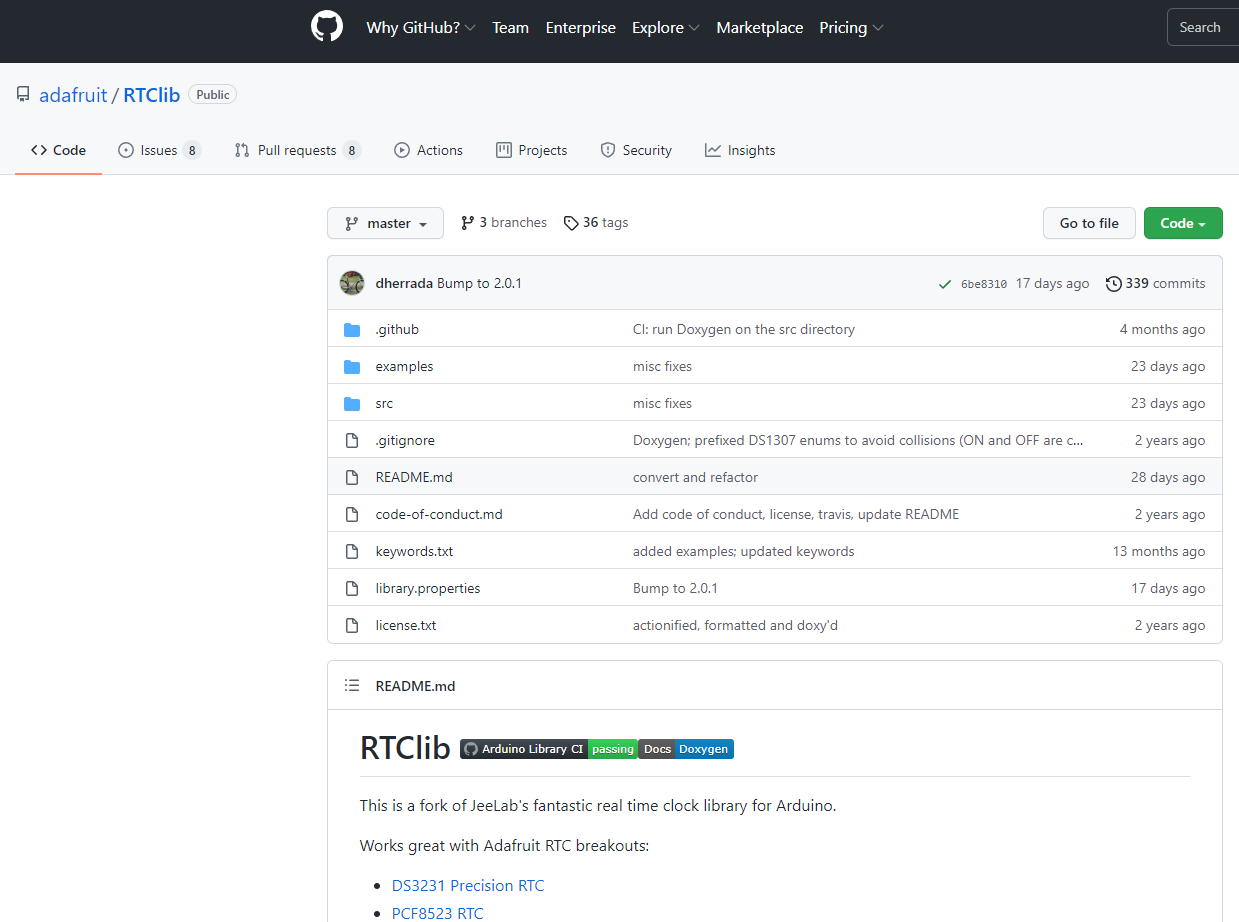
Task: Click 'actionified, formatted and doxy'd' commit message
Action: point(735,626)
